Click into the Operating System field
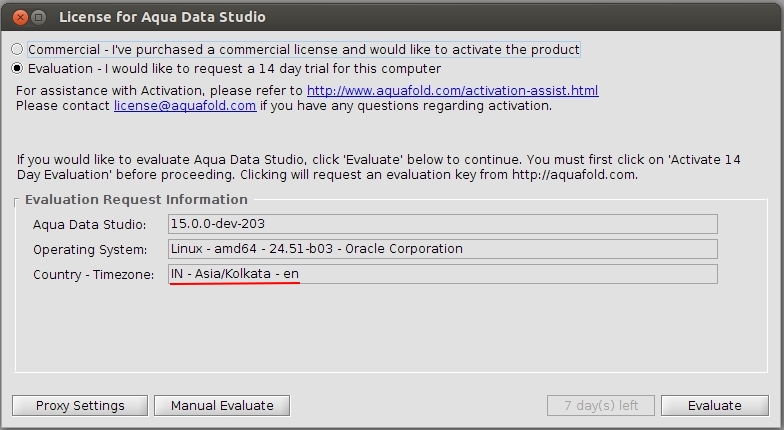 [x=442, y=249]
